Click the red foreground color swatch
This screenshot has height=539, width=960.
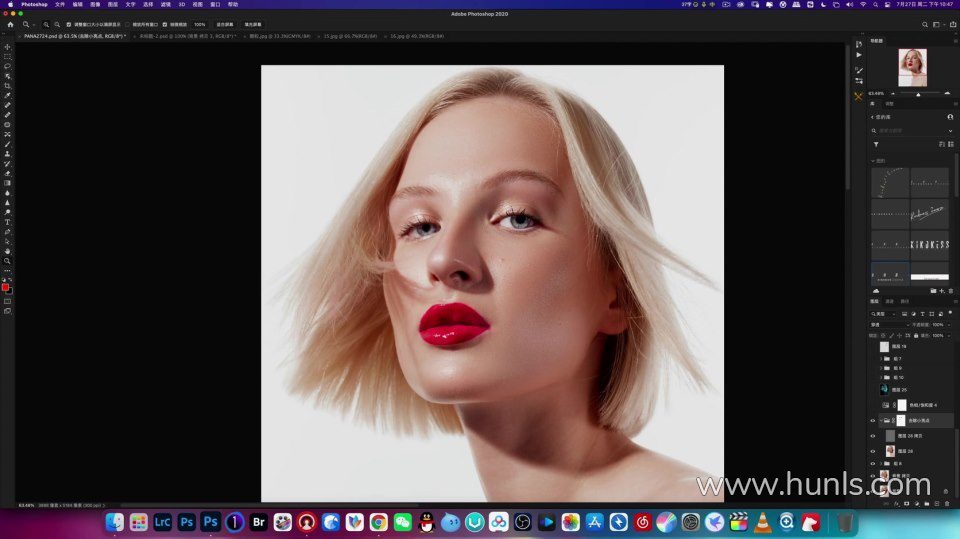pyautogui.click(x=5, y=287)
